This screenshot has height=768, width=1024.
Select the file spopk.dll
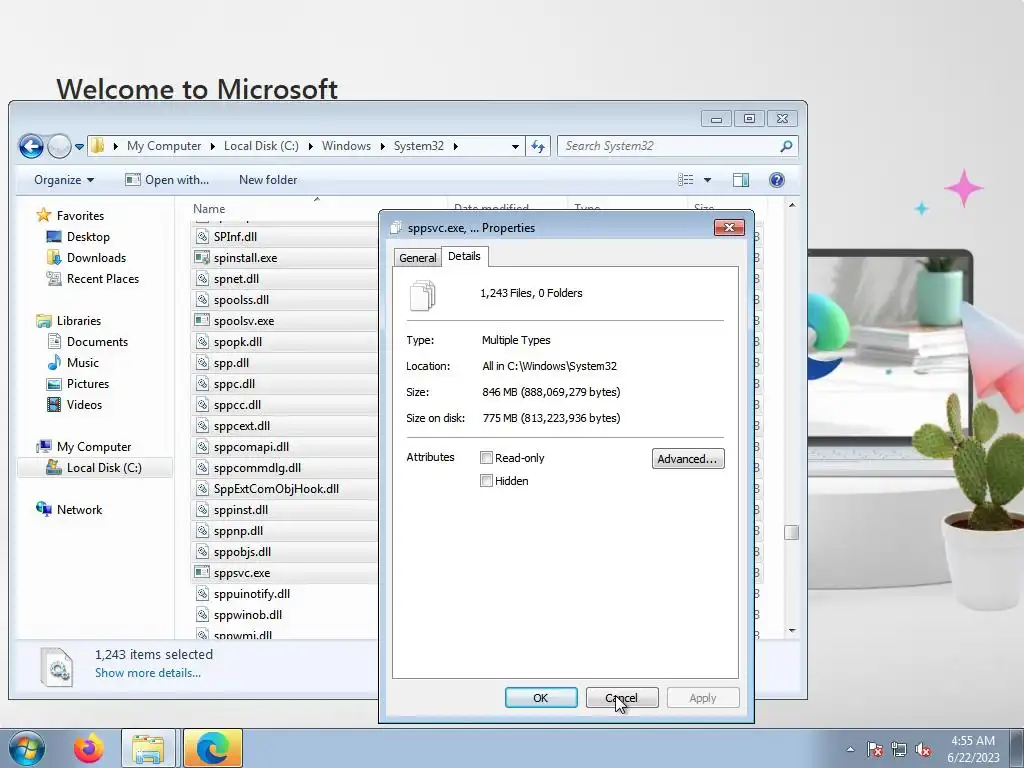[x=238, y=342]
